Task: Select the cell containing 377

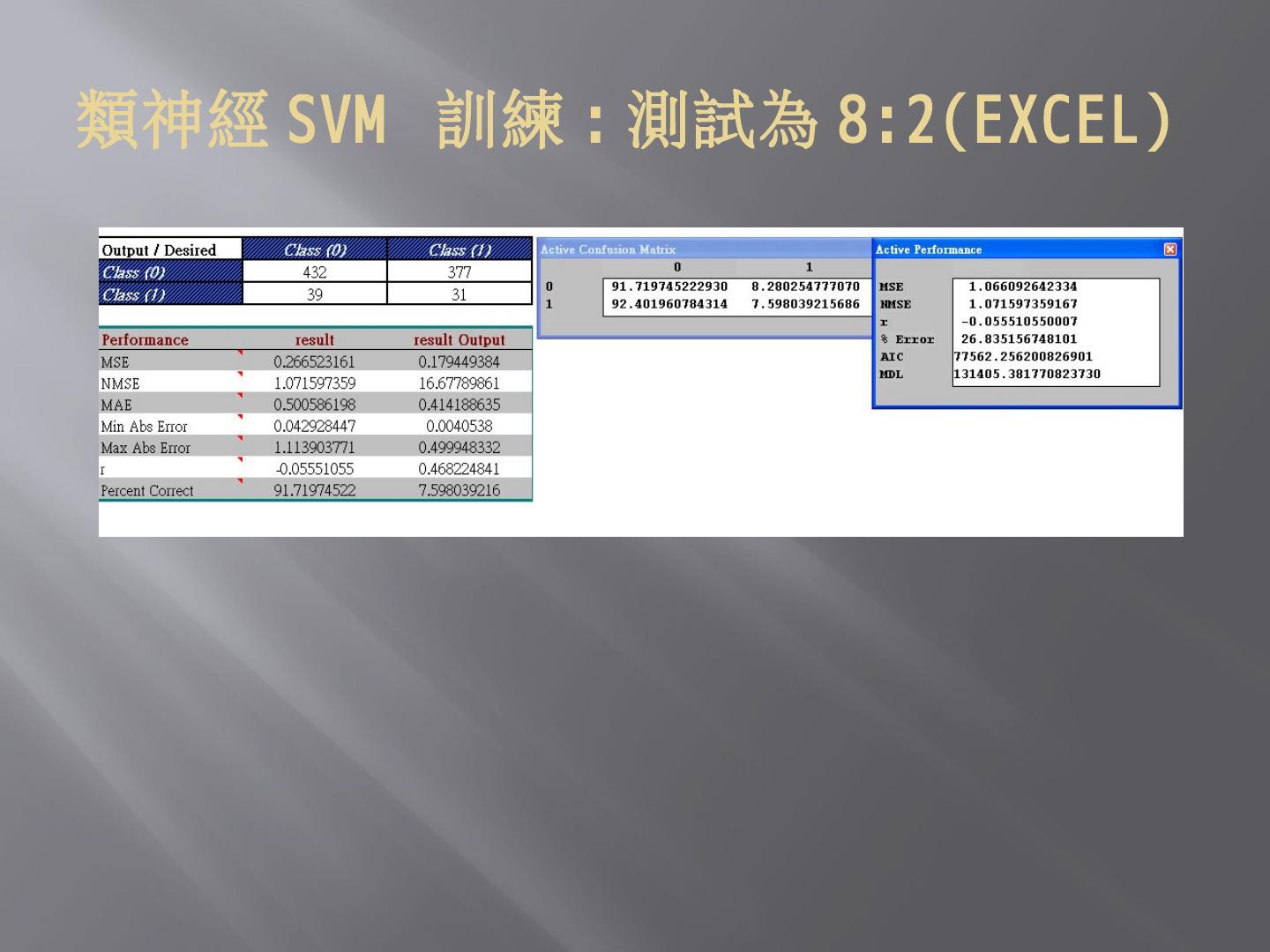Action: (459, 271)
